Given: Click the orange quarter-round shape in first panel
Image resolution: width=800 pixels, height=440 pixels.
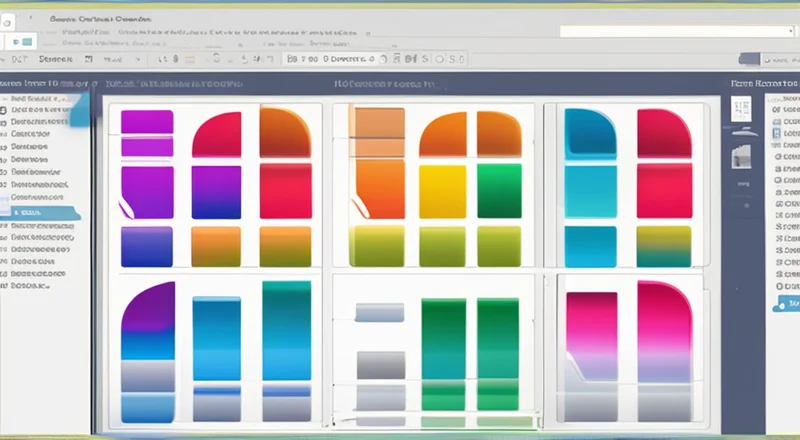Looking at the screenshot, I should coord(285,132).
